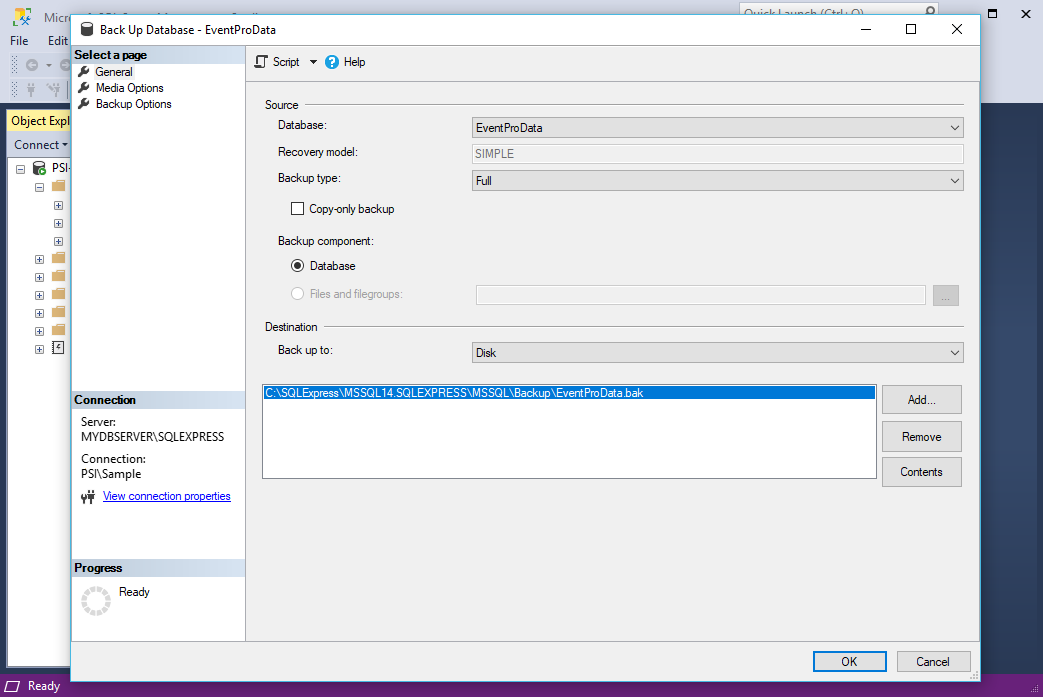
Task: Open the Edit menu in SSMS
Action: pyautogui.click(x=57, y=41)
